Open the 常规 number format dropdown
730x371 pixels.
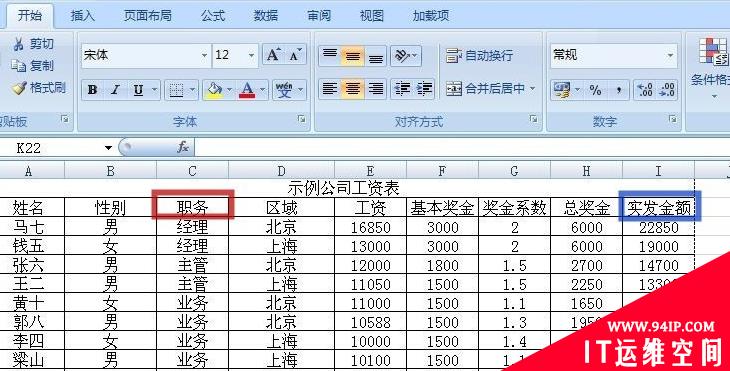(x=670, y=55)
